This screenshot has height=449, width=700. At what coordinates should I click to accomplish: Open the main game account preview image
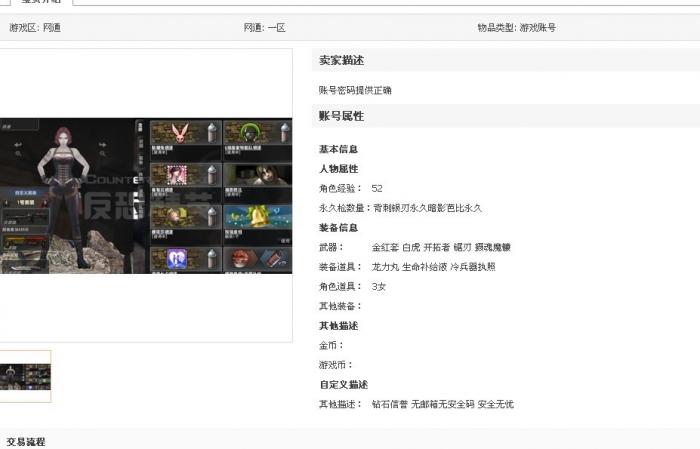click(146, 195)
